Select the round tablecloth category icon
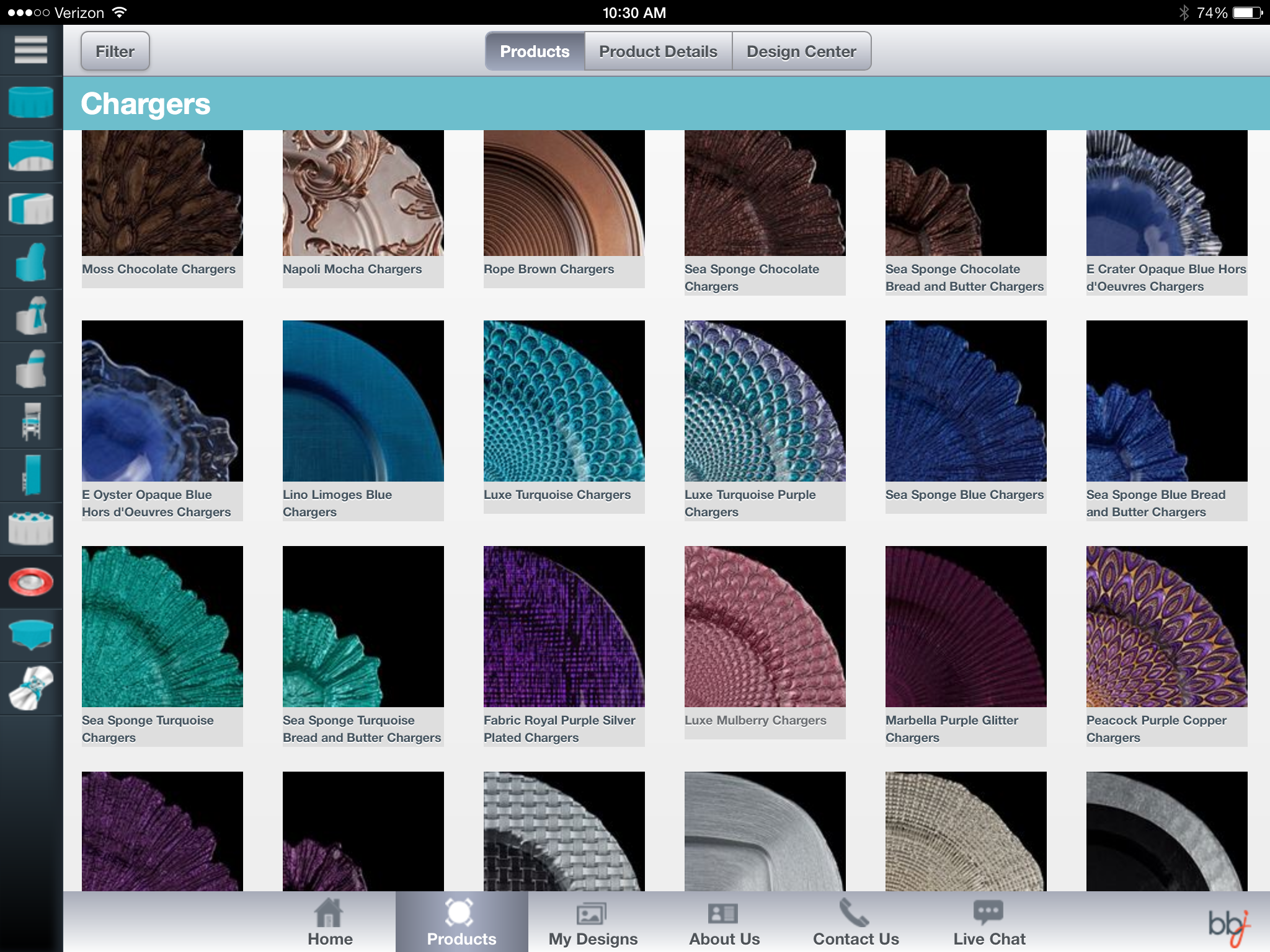 pyautogui.click(x=31, y=102)
